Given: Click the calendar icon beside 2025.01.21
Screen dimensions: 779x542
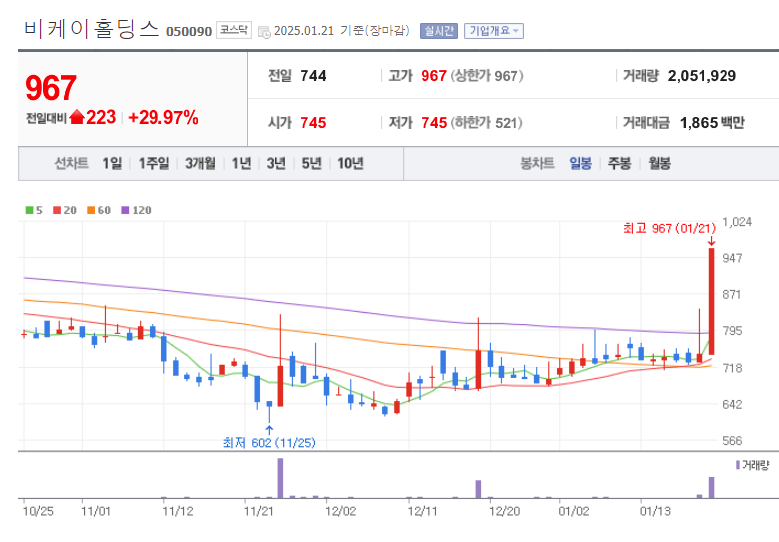Looking at the screenshot, I should click(264, 32).
